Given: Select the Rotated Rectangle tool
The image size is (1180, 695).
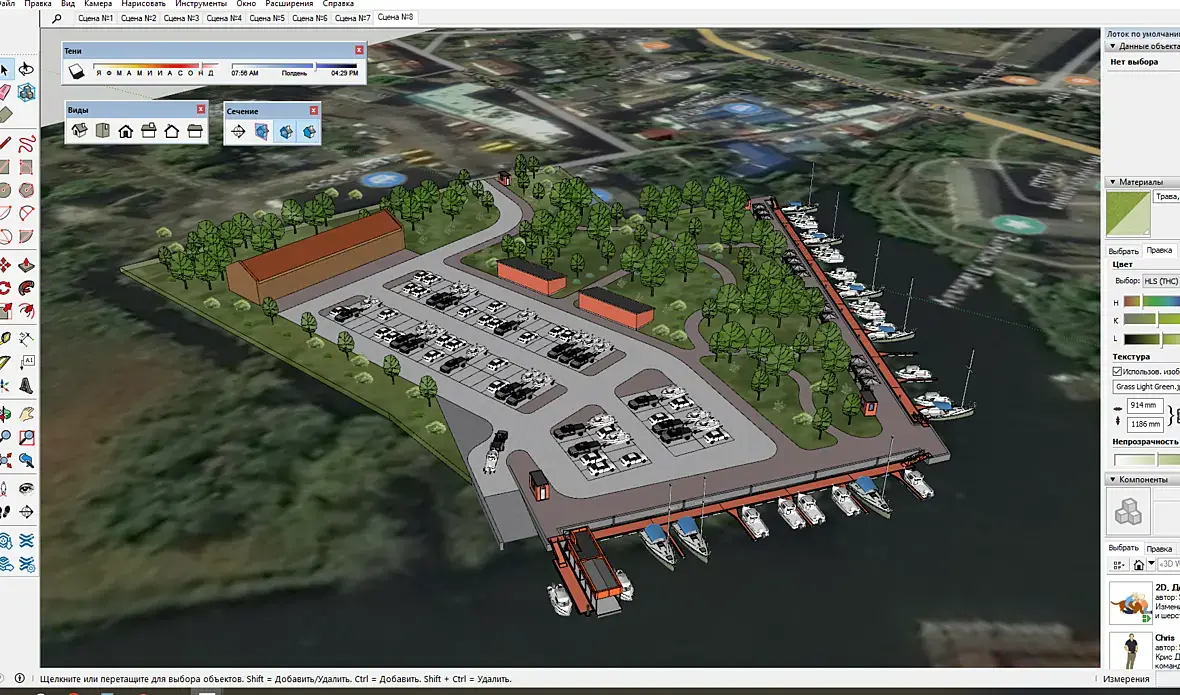Looking at the screenshot, I should click(26, 166).
